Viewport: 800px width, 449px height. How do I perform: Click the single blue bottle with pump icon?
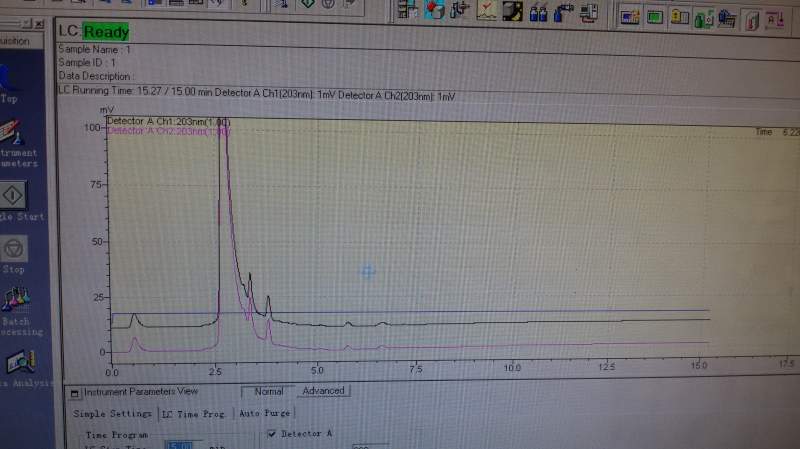(x=563, y=13)
